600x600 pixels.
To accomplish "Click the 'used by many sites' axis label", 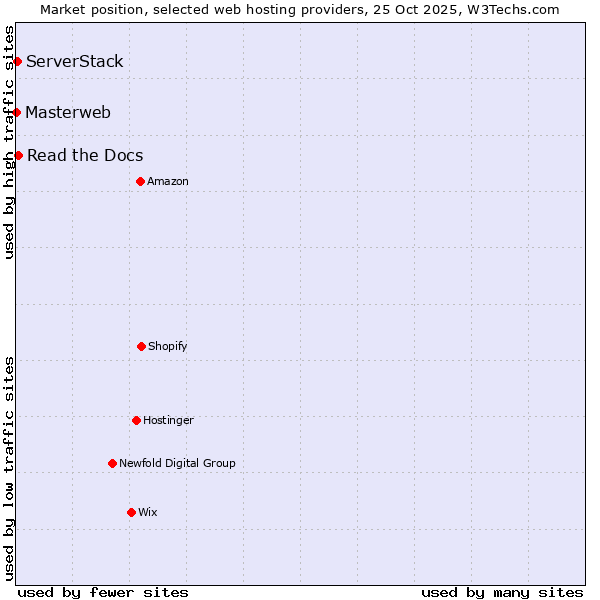I will [502, 592].
